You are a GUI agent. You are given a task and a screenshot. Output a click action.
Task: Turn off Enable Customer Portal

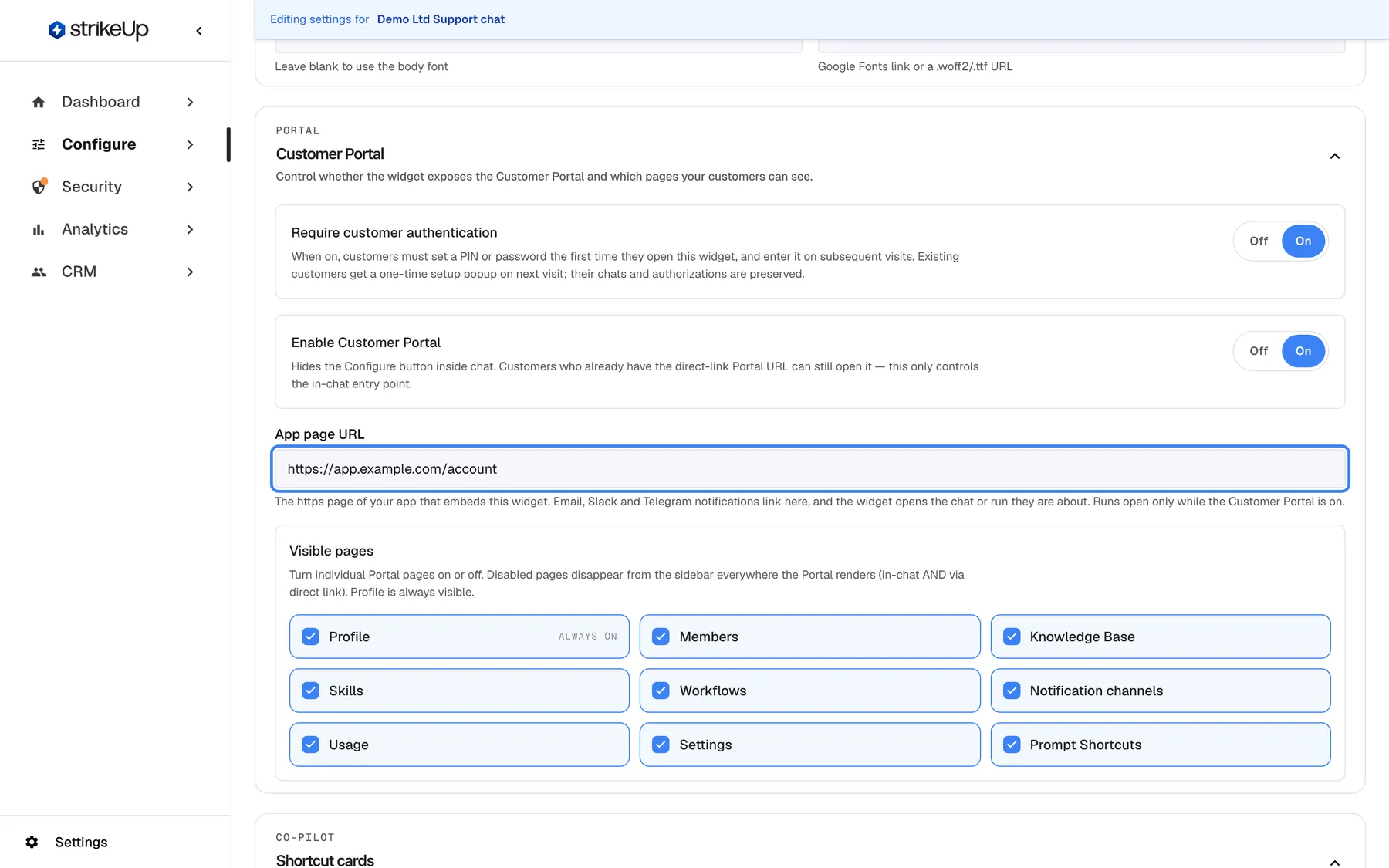point(1259,351)
